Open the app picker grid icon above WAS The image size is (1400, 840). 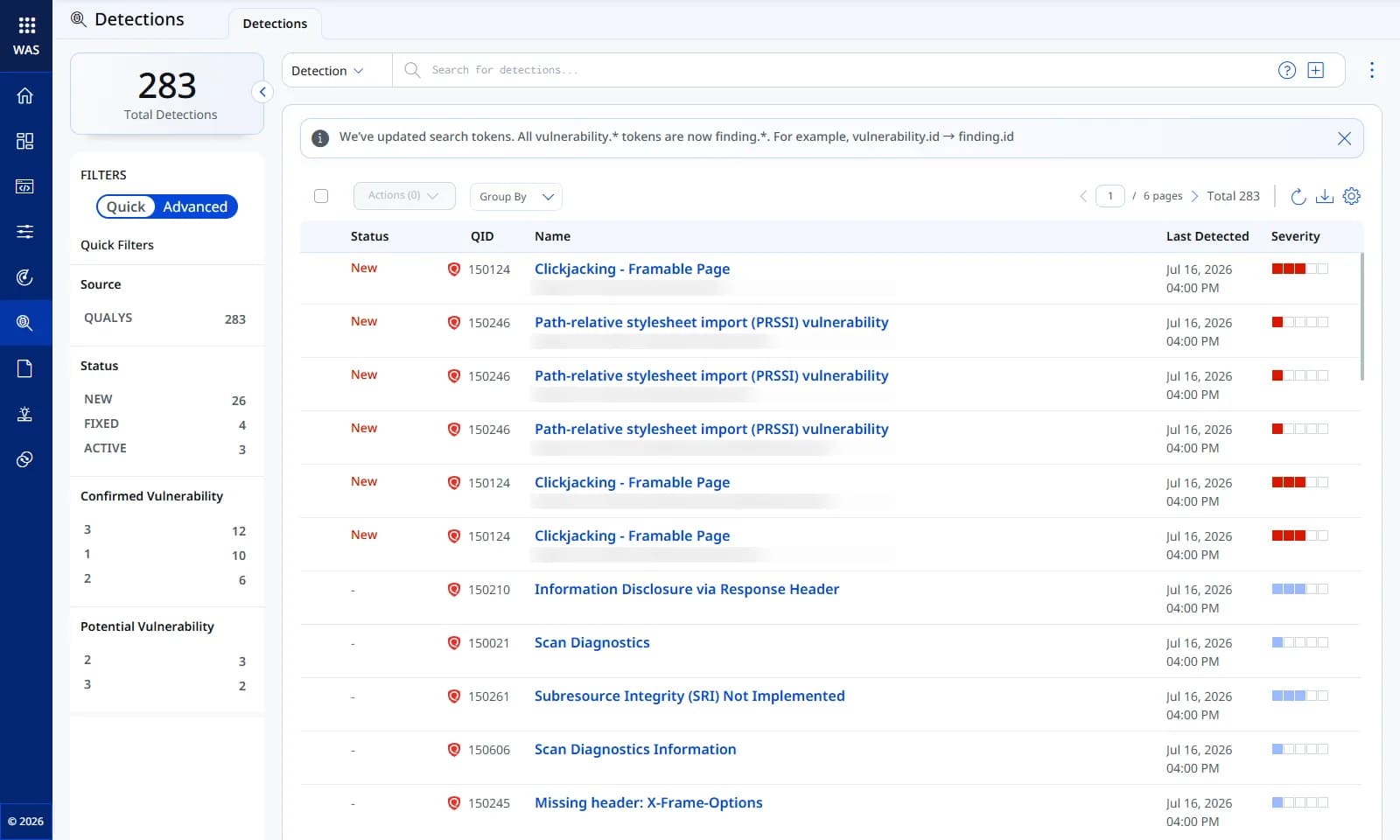pos(26,25)
